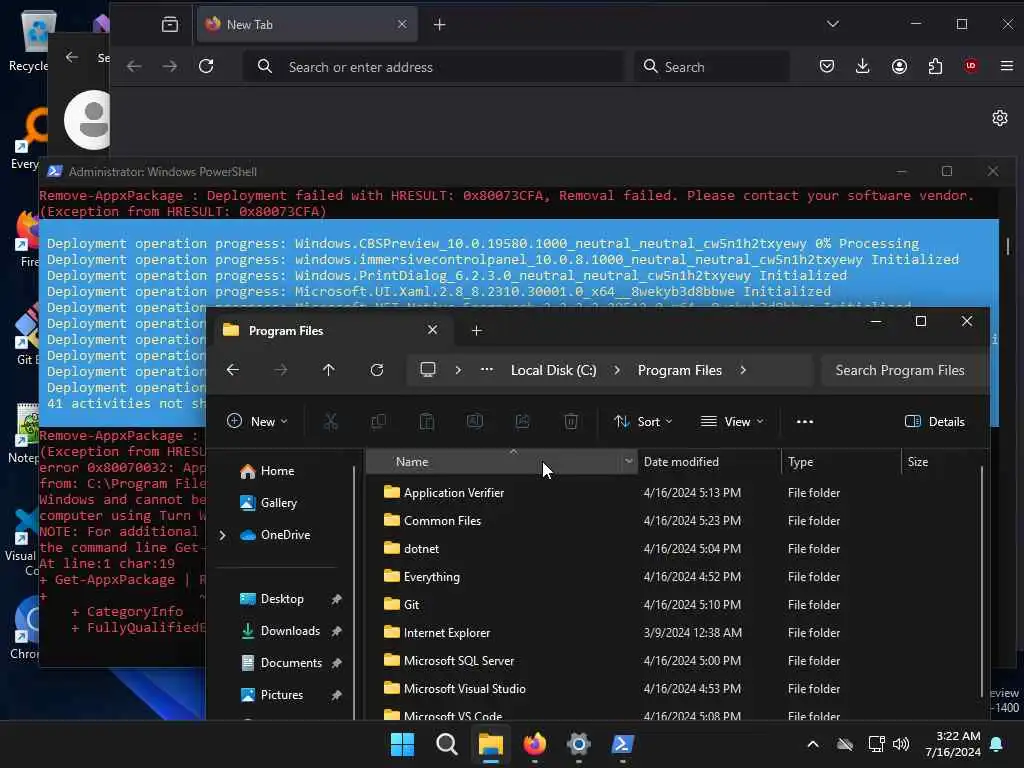1024x768 pixels.
Task: Open Firefox Pocket save icon
Action: coord(827,66)
